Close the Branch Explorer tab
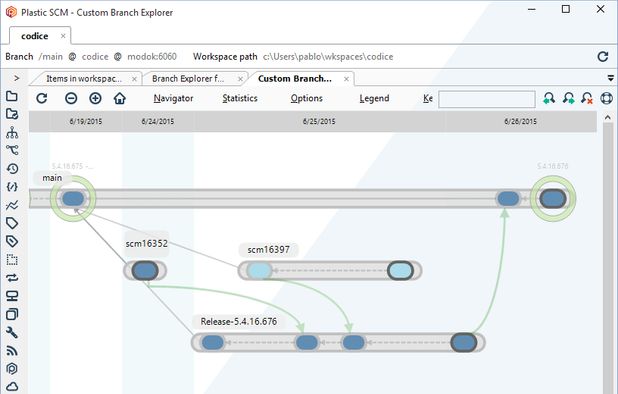618x394 pixels. pos(240,79)
